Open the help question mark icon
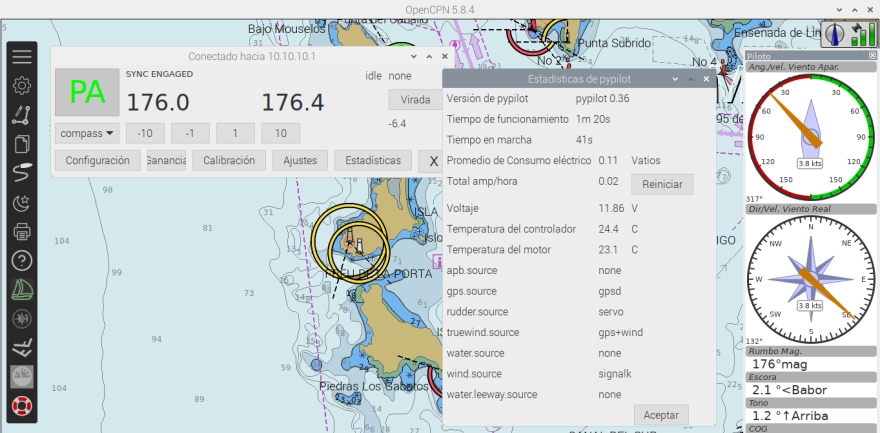The image size is (880, 433). tap(21, 261)
